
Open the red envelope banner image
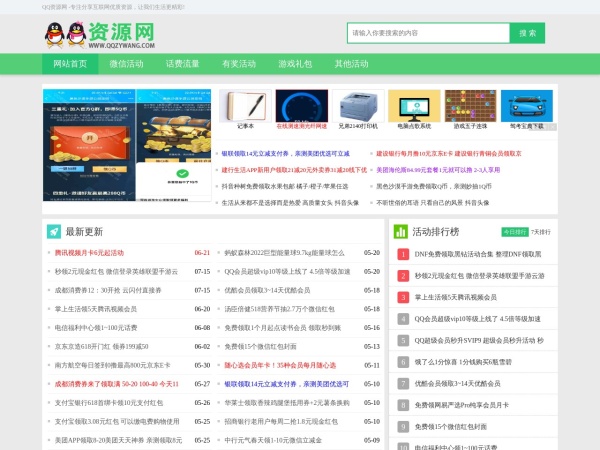(x=89, y=145)
